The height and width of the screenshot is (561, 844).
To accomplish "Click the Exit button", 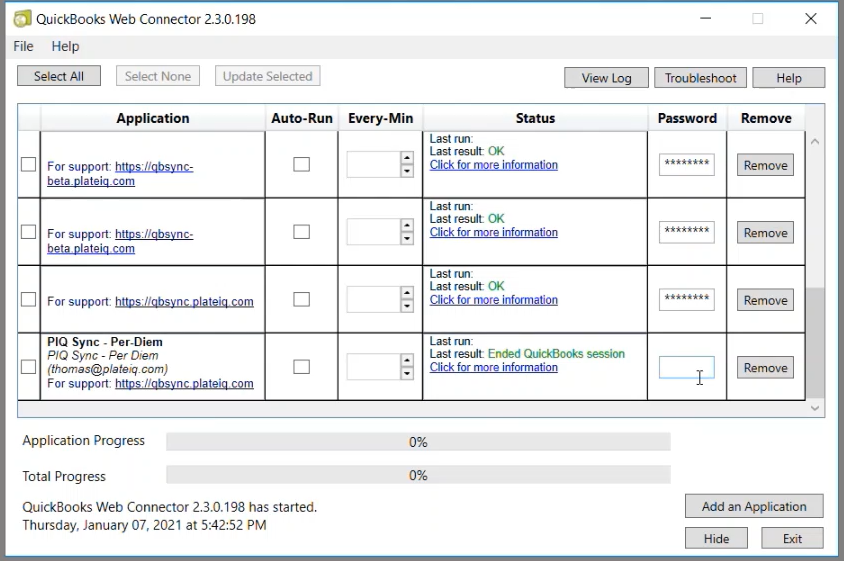I will pyautogui.click(x=792, y=538).
